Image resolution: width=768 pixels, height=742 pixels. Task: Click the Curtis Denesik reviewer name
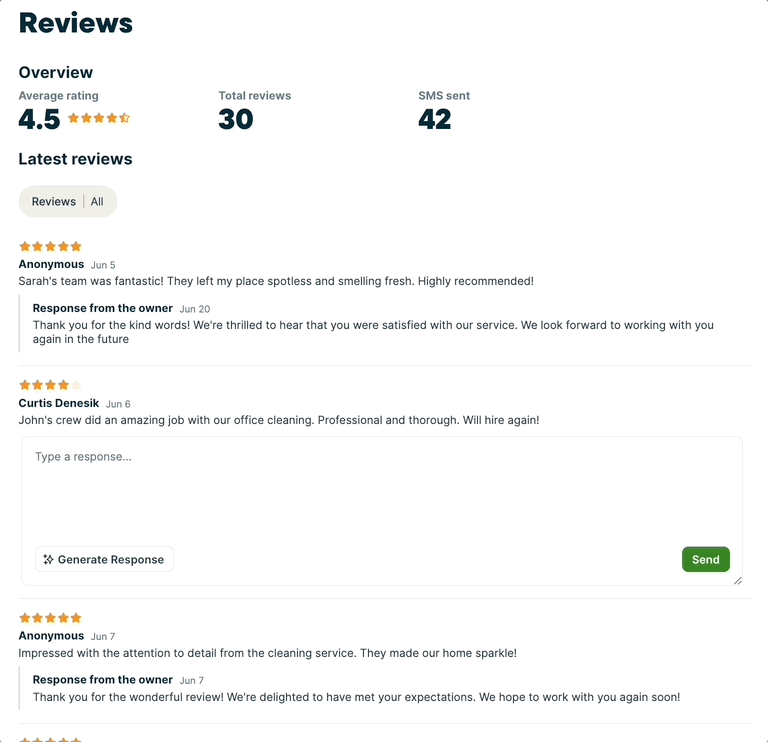coord(59,403)
